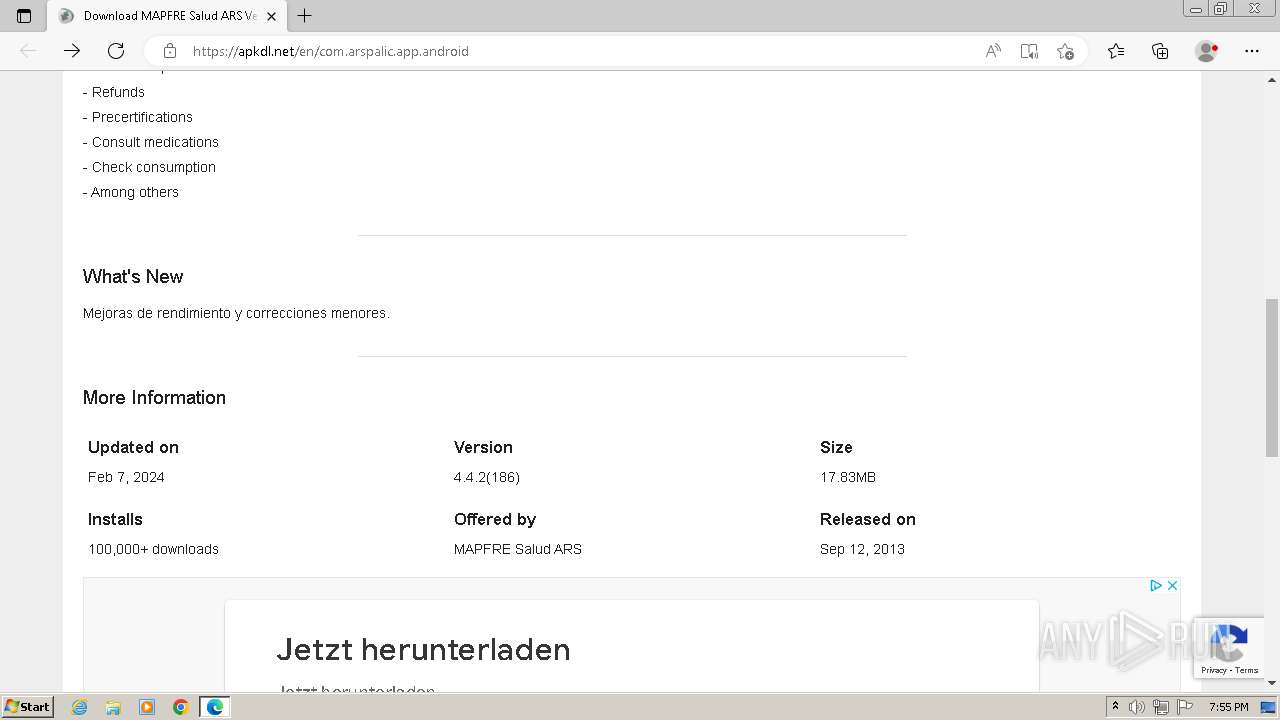1280x720 pixels.
Task: Click the AdChoices icon on the ad
Action: click(x=1155, y=585)
